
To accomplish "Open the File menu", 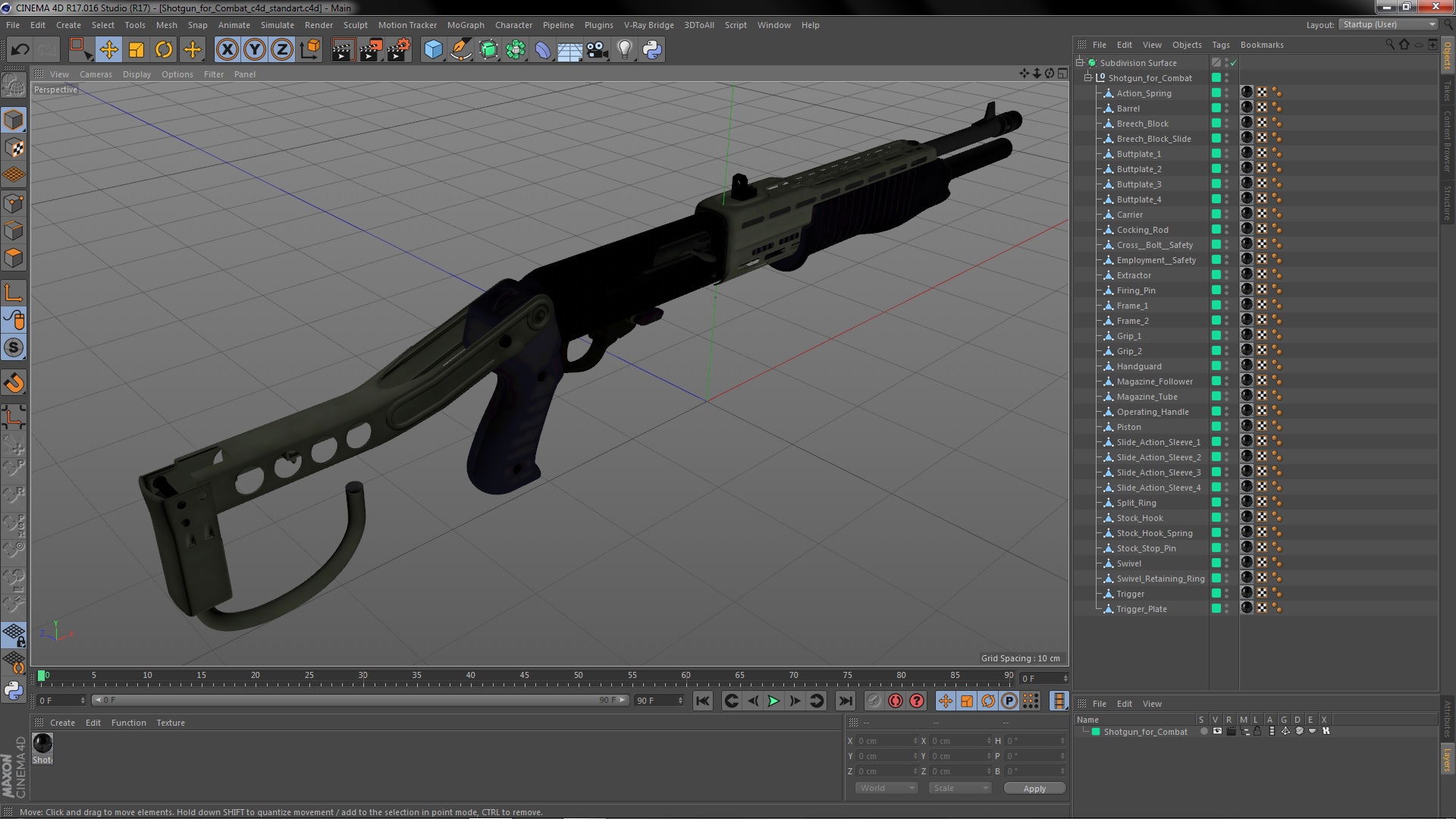I will point(13,25).
